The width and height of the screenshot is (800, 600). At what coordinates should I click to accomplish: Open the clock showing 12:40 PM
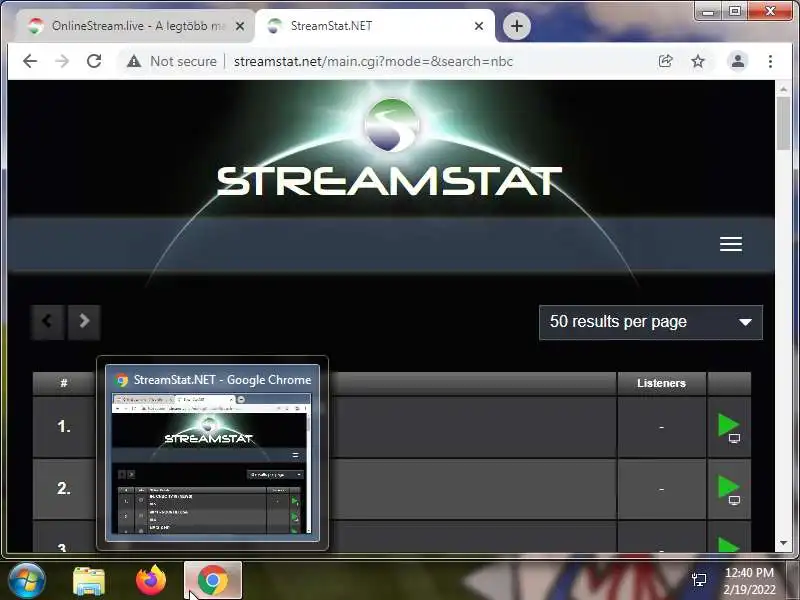749,581
